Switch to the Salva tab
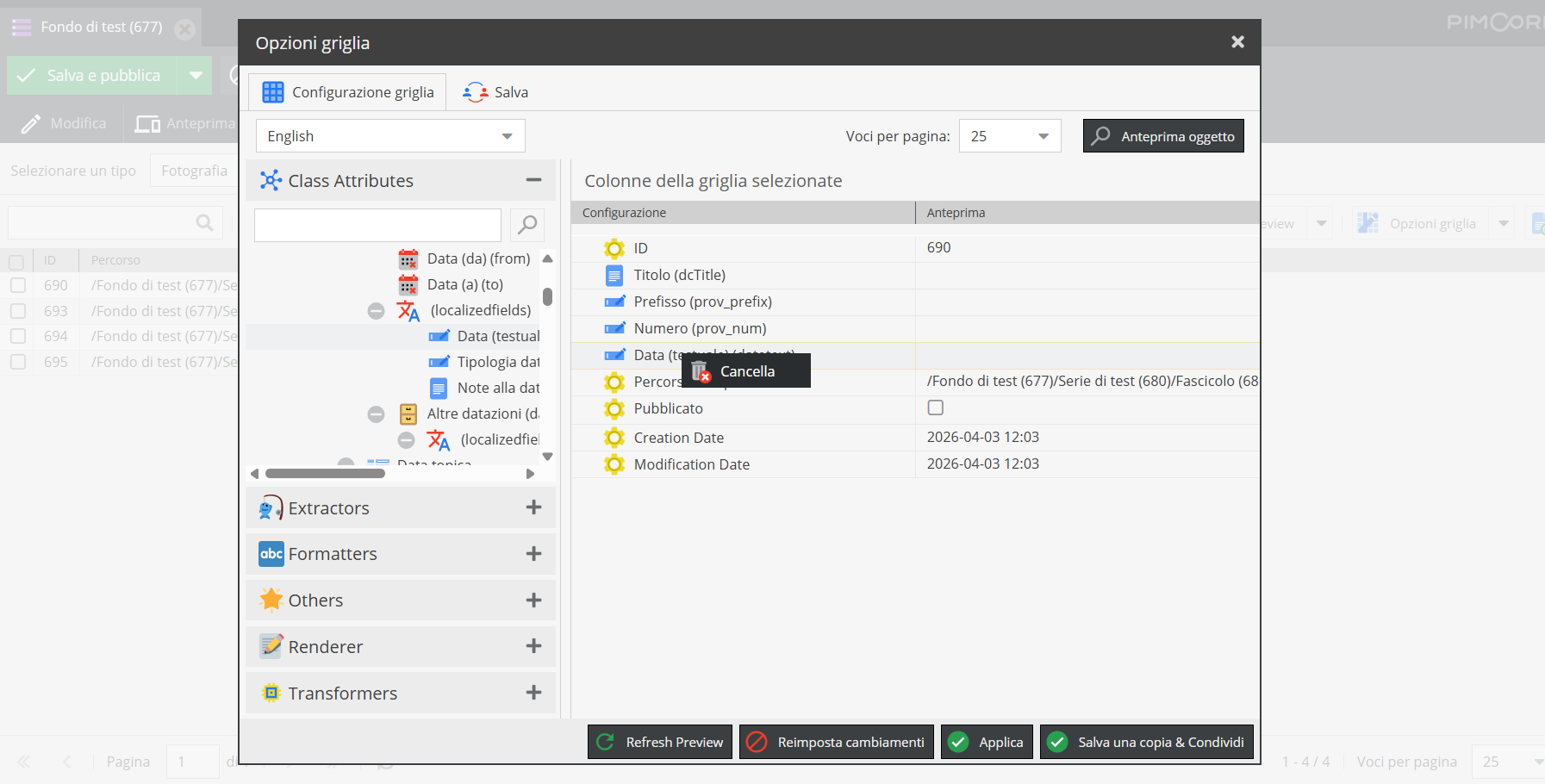 point(496,92)
